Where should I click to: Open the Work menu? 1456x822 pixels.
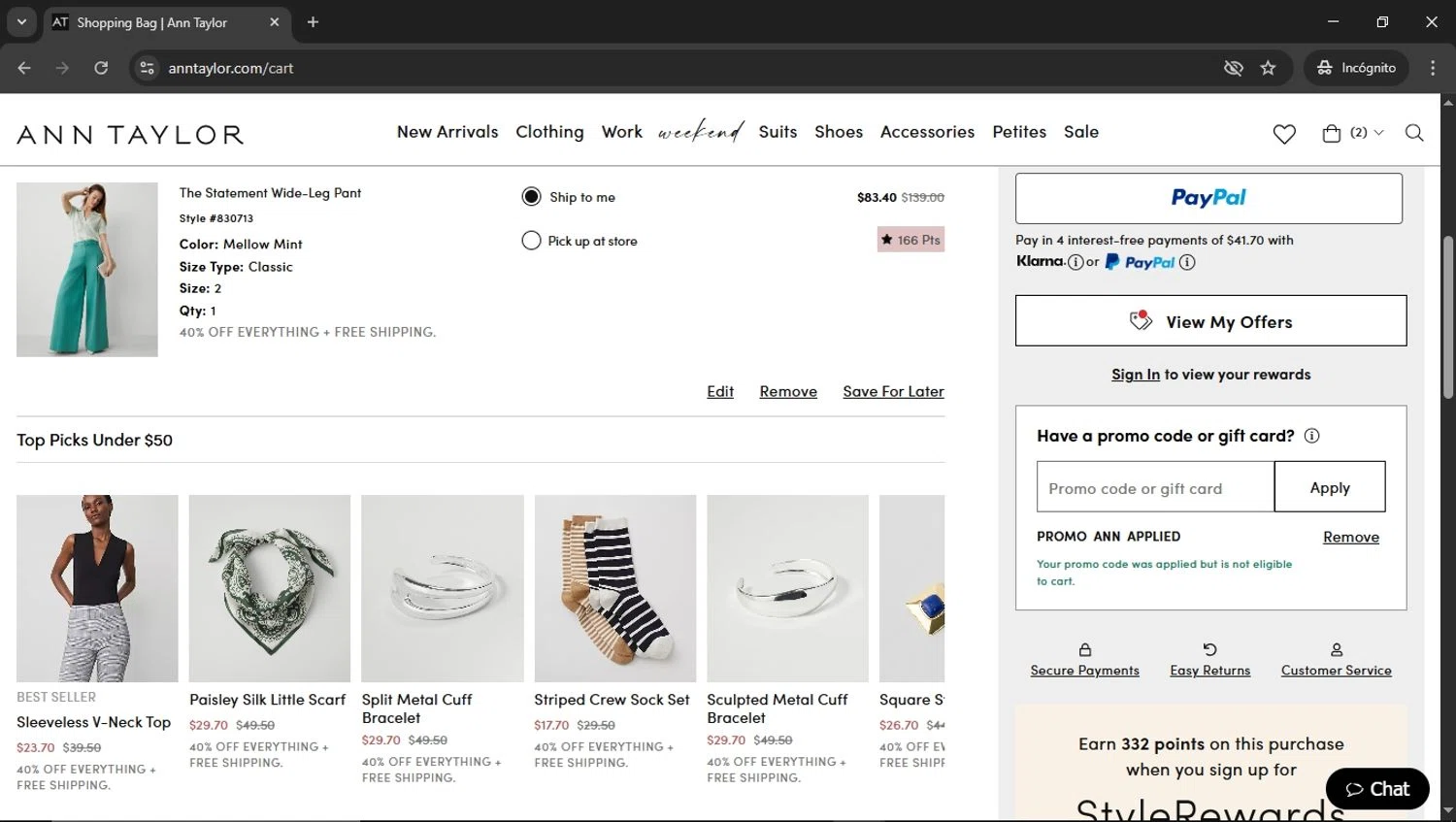coord(622,132)
